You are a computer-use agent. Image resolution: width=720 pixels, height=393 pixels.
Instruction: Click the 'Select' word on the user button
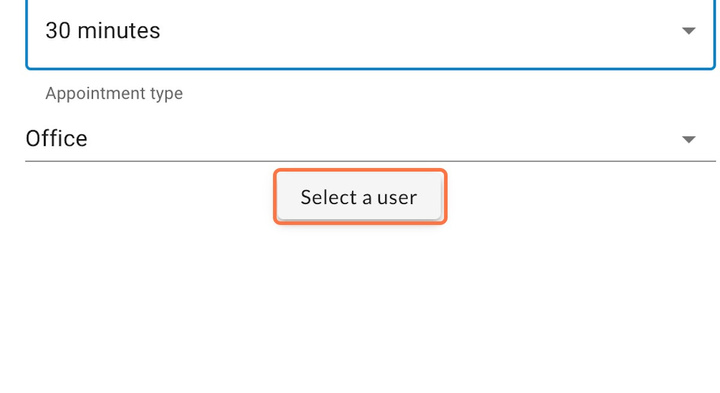pyautogui.click(x=329, y=197)
